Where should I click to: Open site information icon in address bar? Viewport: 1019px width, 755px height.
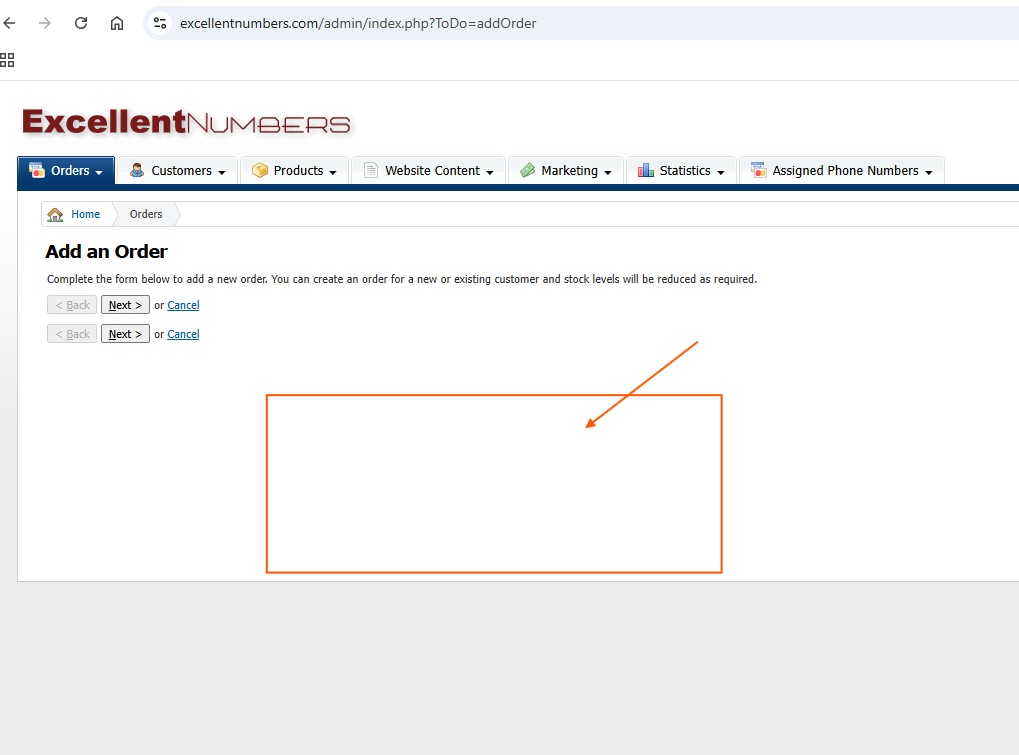tap(160, 23)
